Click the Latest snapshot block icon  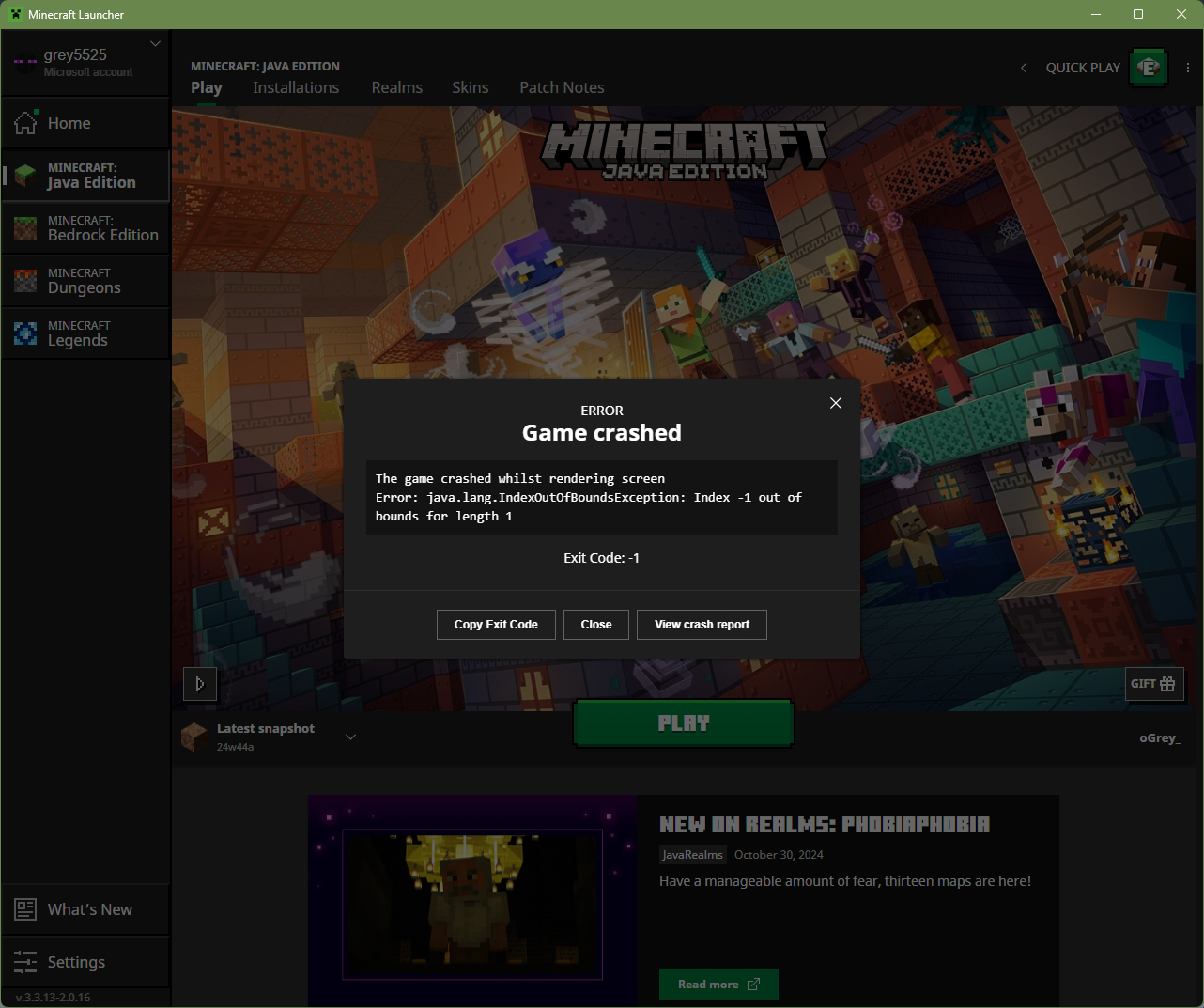tap(194, 737)
